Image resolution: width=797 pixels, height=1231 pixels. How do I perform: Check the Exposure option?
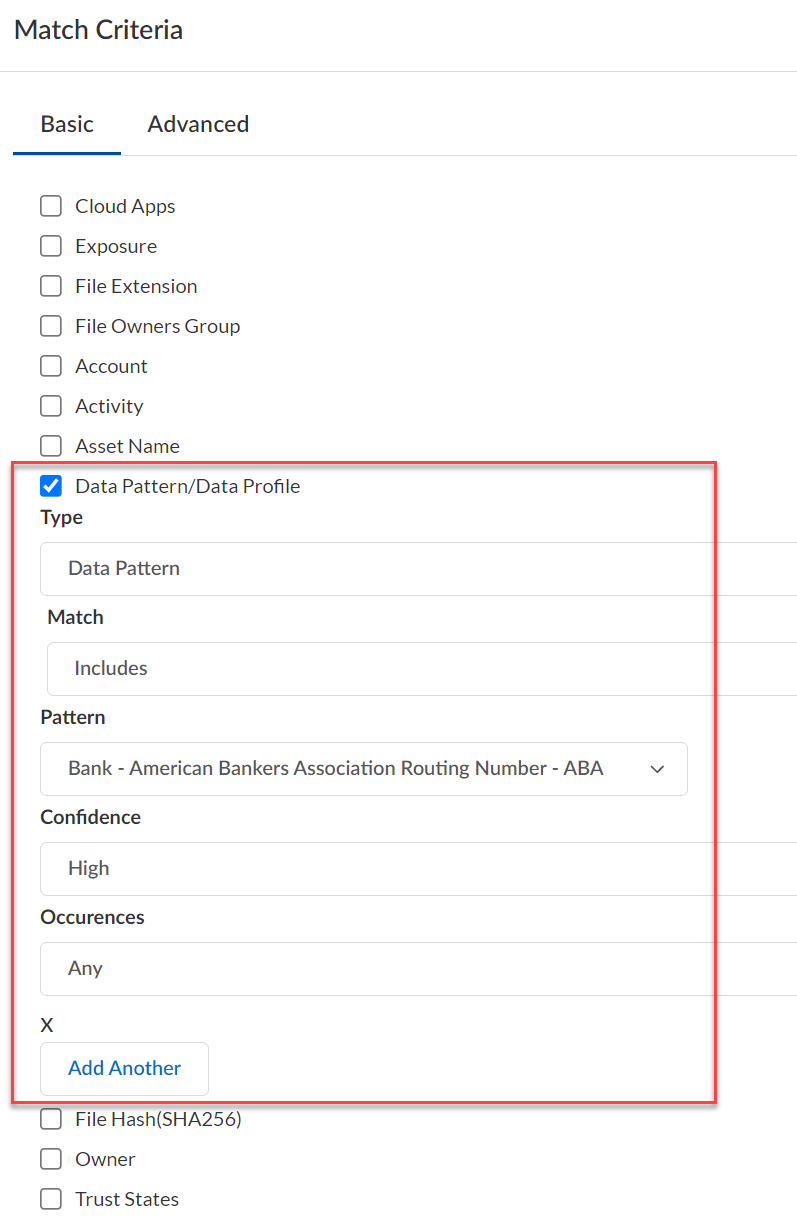pos(51,246)
